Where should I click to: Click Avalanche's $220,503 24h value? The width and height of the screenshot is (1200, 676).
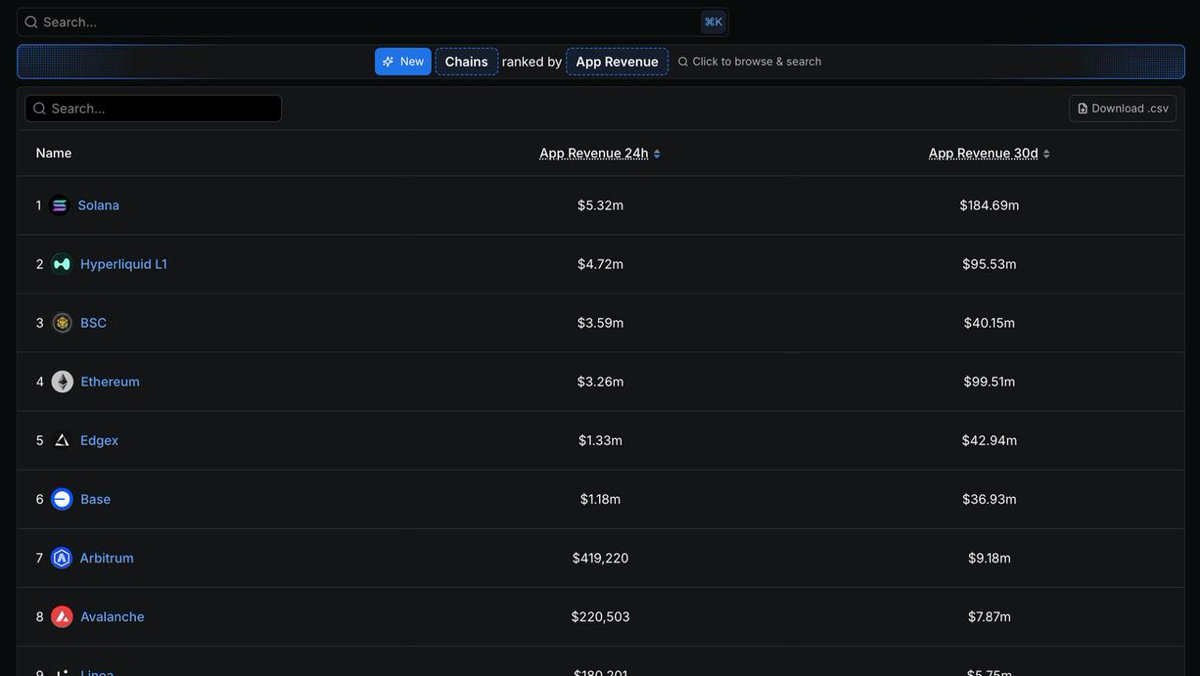pos(600,617)
